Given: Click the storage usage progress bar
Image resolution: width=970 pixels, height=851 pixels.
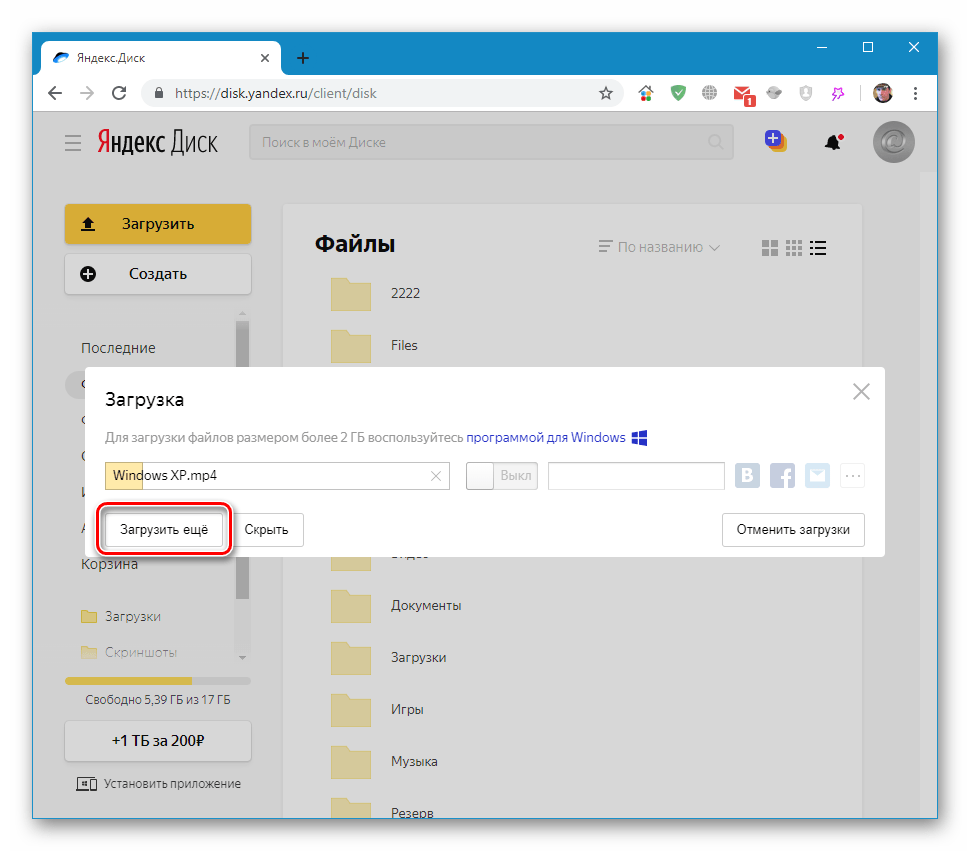Looking at the screenshot, I should click(157, 679).
